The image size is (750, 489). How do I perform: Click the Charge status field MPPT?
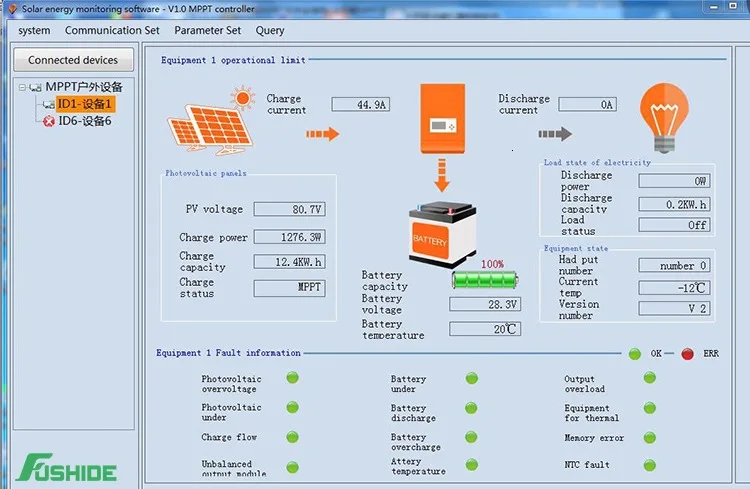pos(290,288)
